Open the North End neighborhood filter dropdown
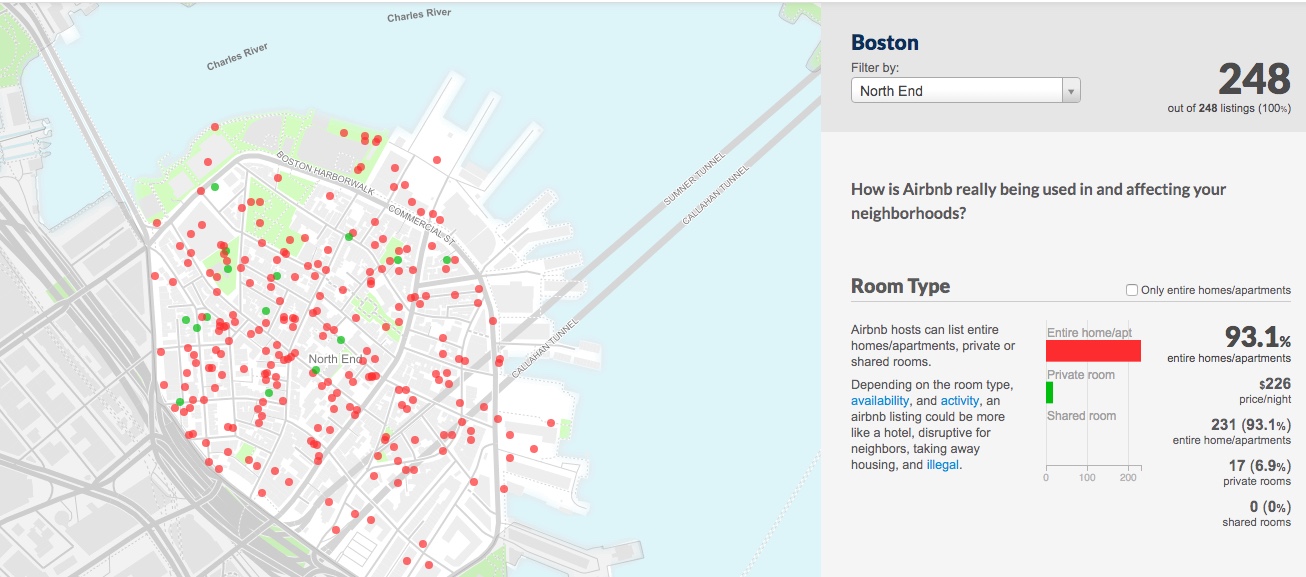 (966, 91)
